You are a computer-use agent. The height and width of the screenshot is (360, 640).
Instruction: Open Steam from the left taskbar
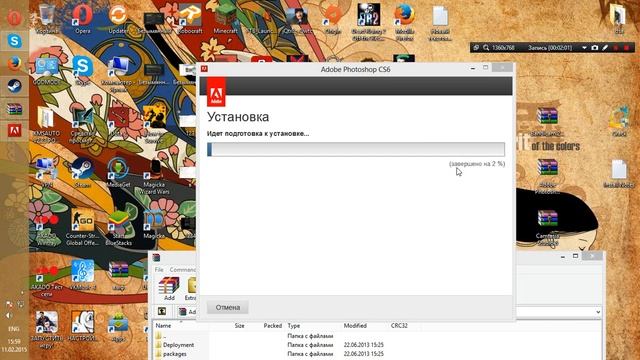pyautogui.click(x=14, y=86)
